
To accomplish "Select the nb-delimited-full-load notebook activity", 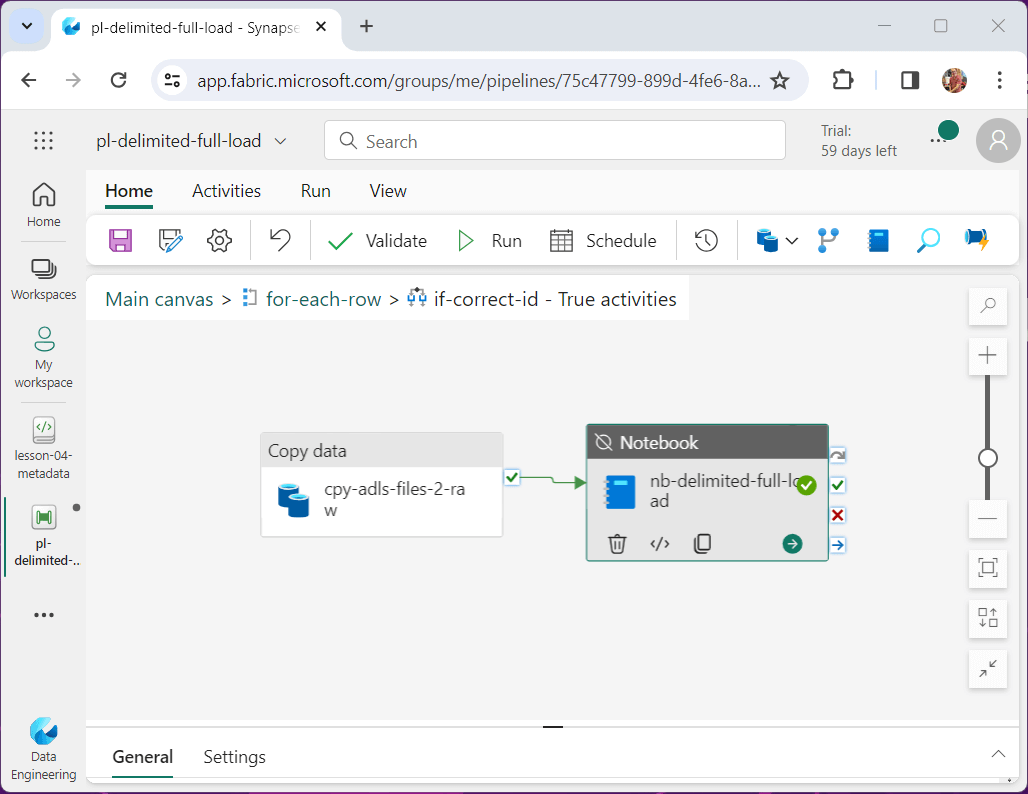I will point(707,492).
